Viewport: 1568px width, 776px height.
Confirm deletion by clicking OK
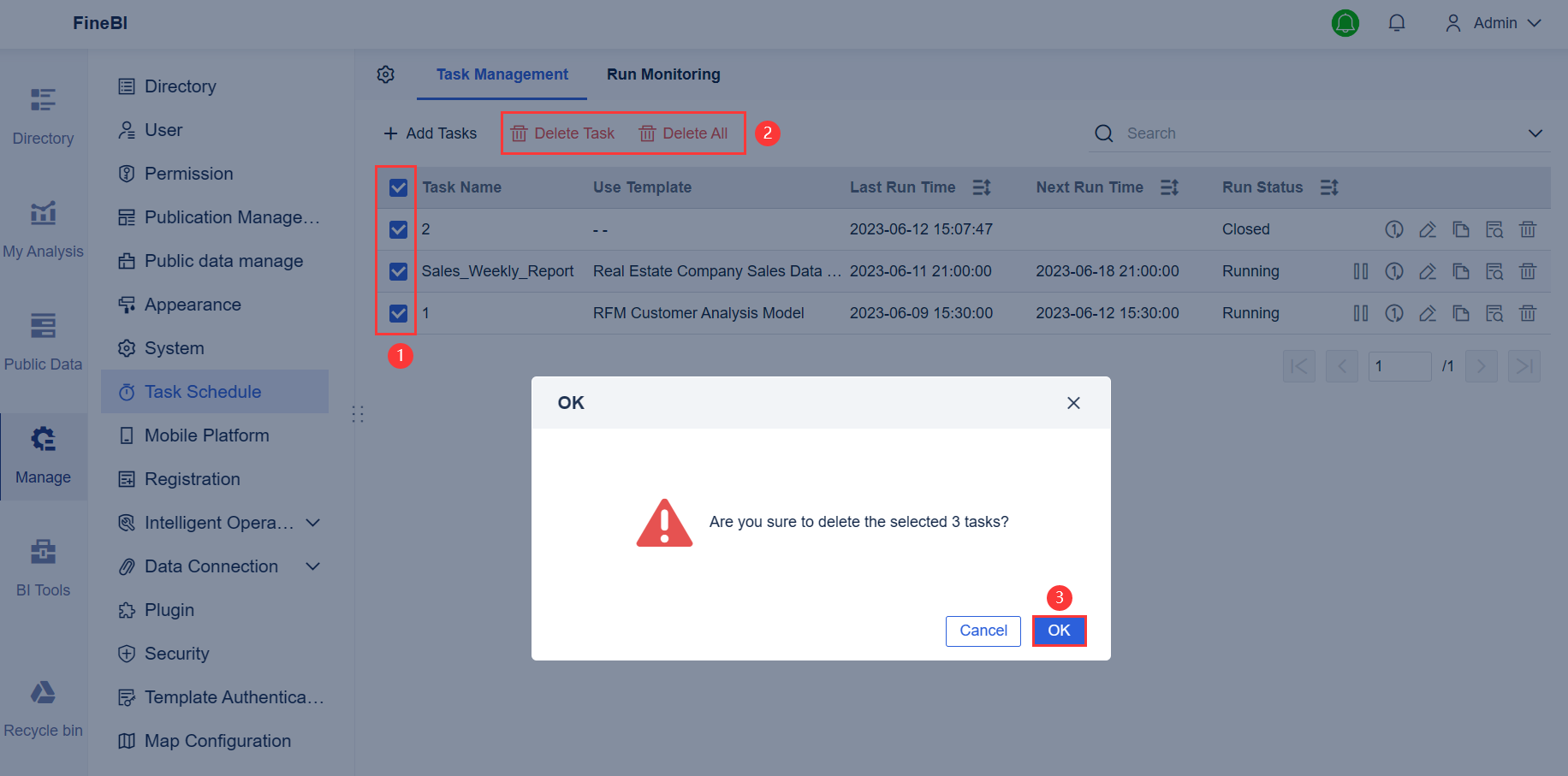coord(1059,631)
